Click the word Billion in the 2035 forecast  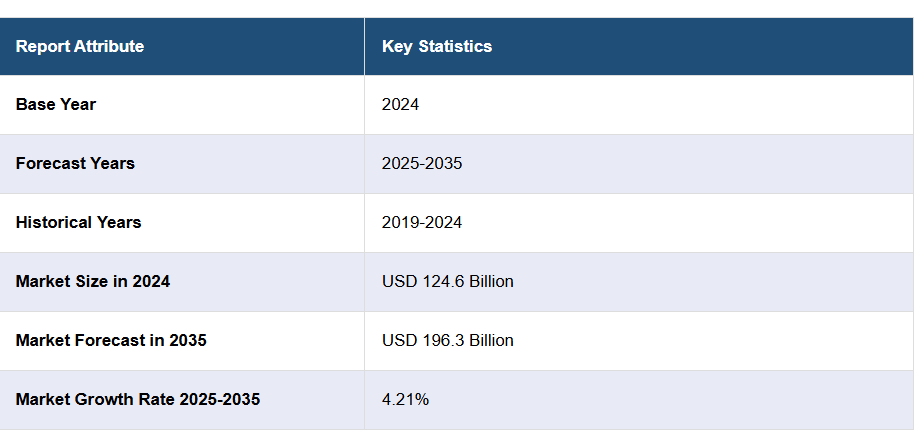[x=488, y=340]
